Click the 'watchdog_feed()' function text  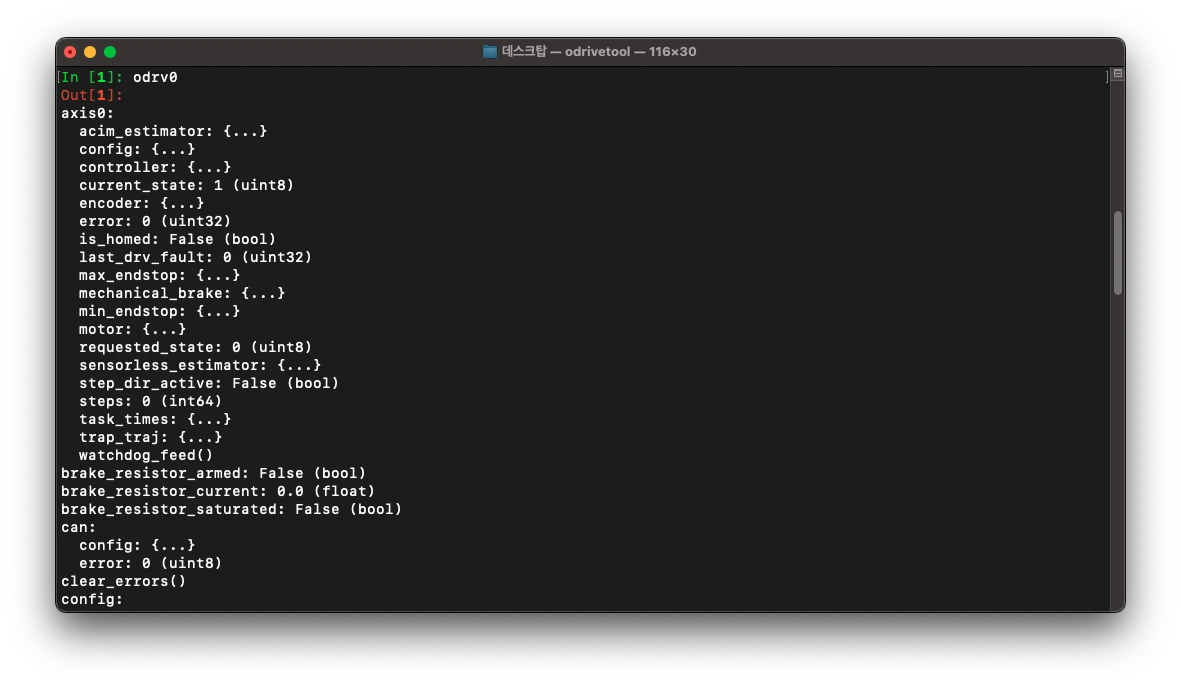click(x=146, y=455)
